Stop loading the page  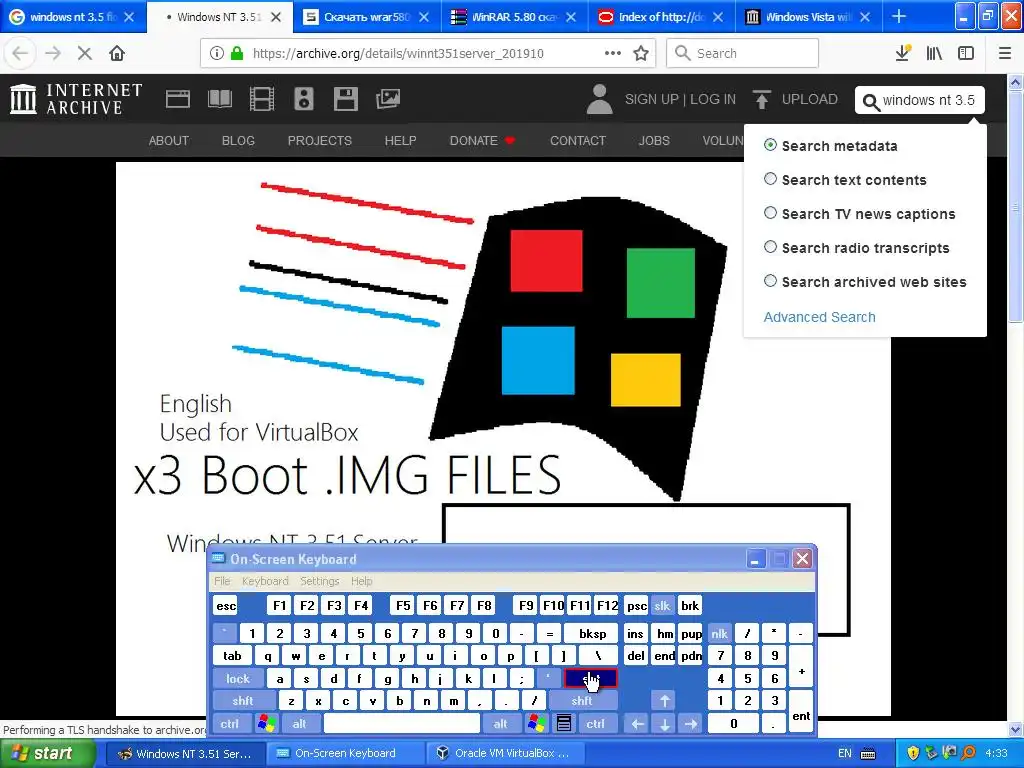pyautogui.click(x=85, y=54)
